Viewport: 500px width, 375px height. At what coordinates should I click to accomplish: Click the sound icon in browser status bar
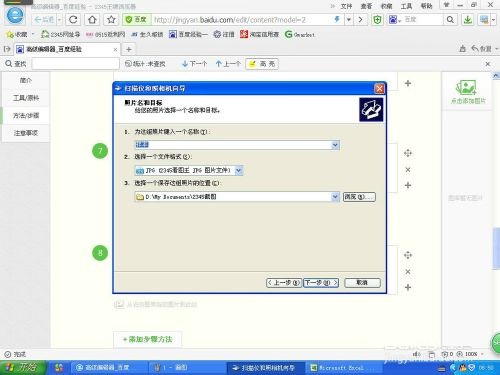pyautogui.click(x=417, y=354)
